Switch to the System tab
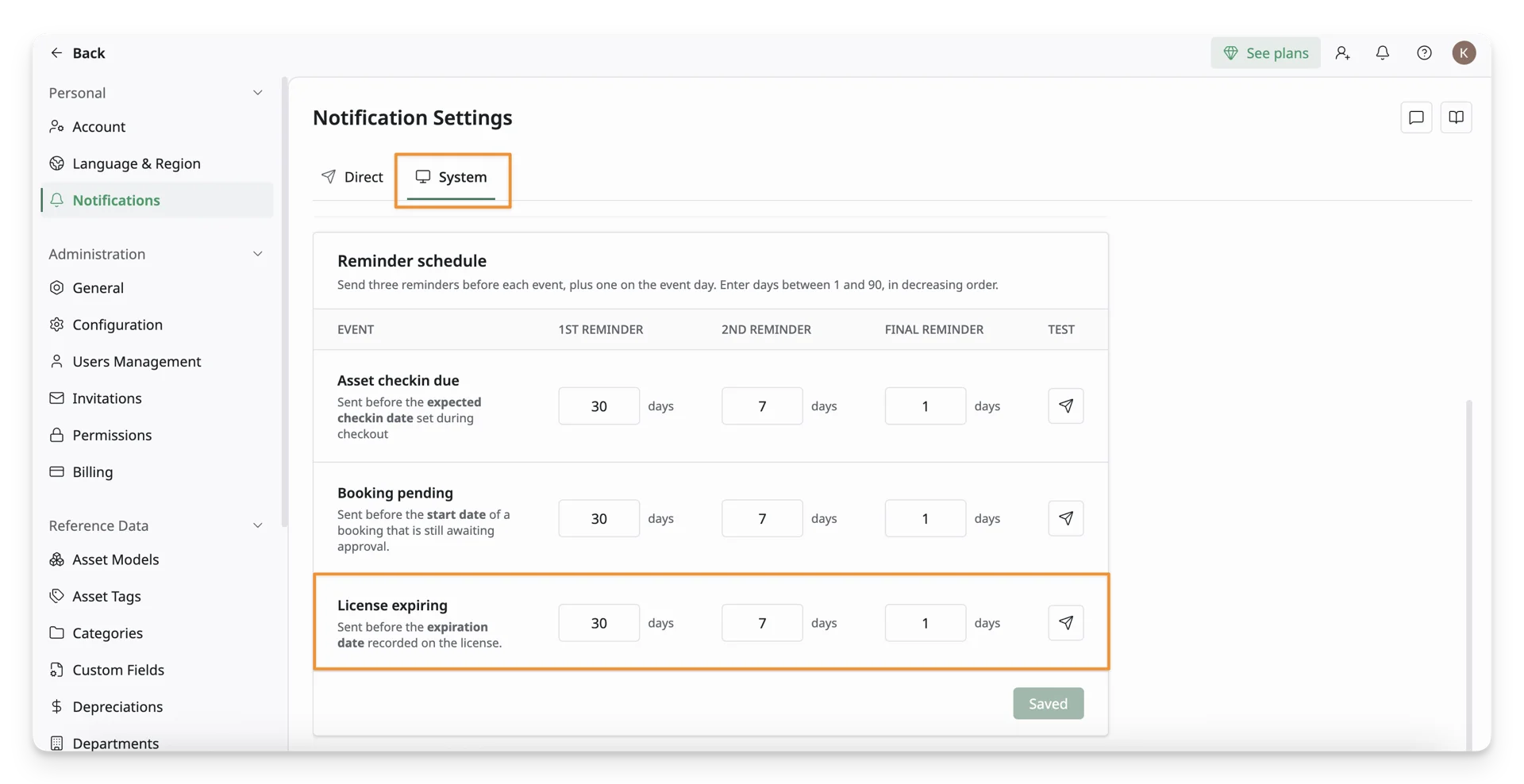This screenshot has width=1524, height=784. (x=452, y=177)
